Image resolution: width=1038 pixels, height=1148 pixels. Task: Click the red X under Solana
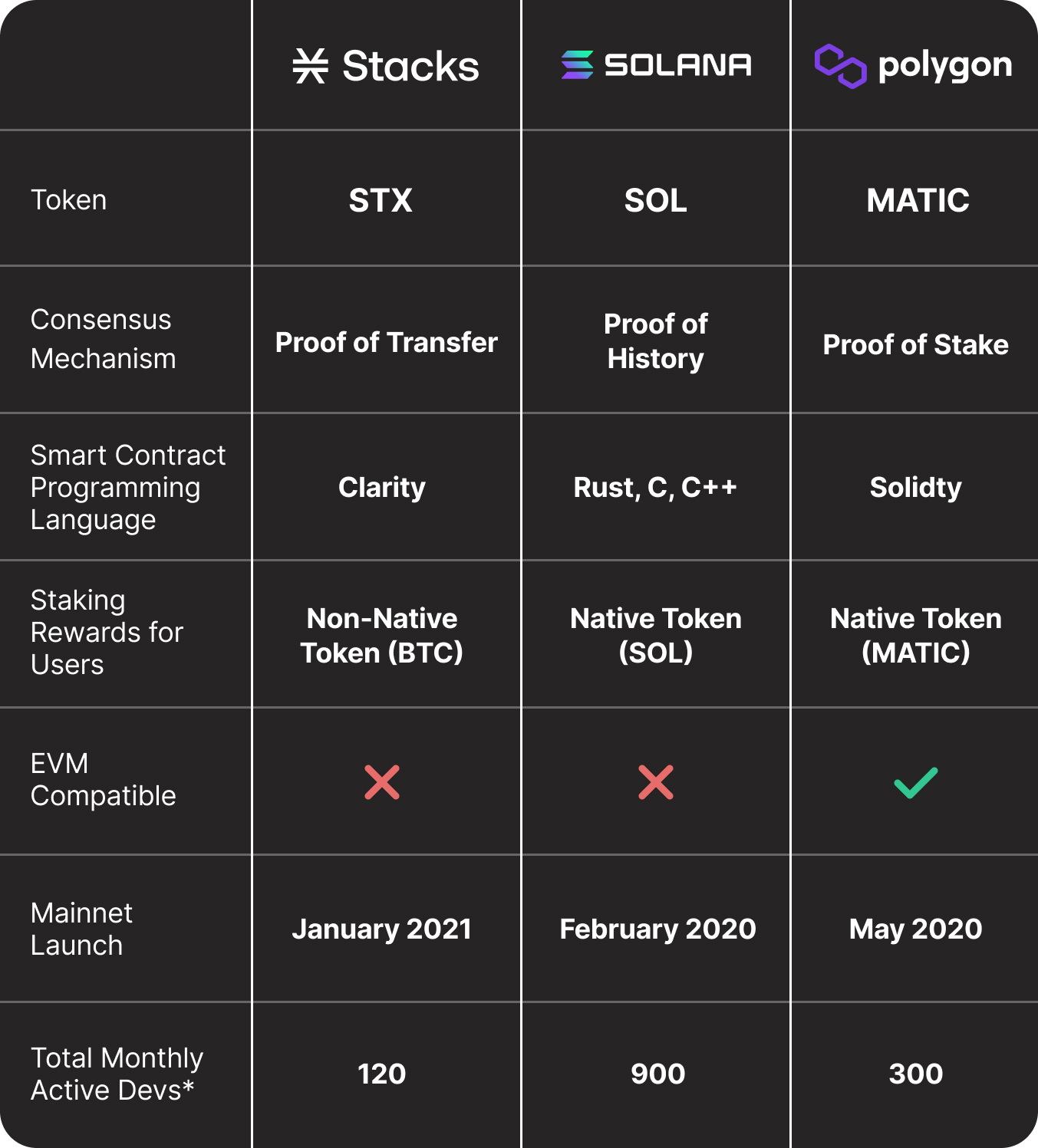(x=656, y=782)
